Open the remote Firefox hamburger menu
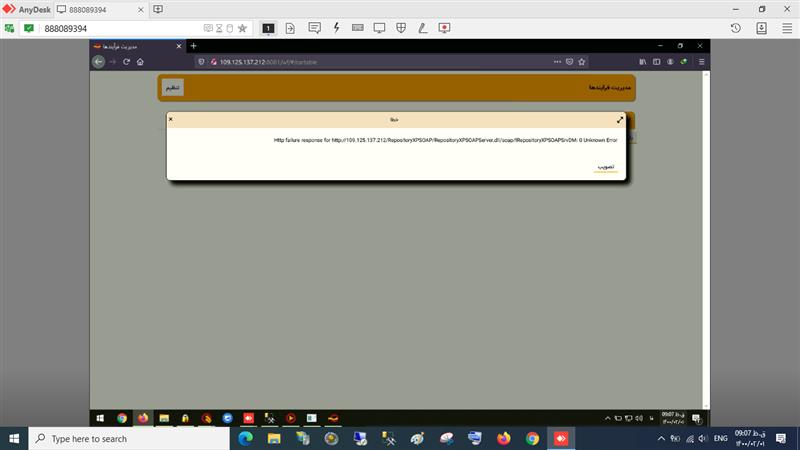This screenshot has width=800, height=450. click(701, 62)
